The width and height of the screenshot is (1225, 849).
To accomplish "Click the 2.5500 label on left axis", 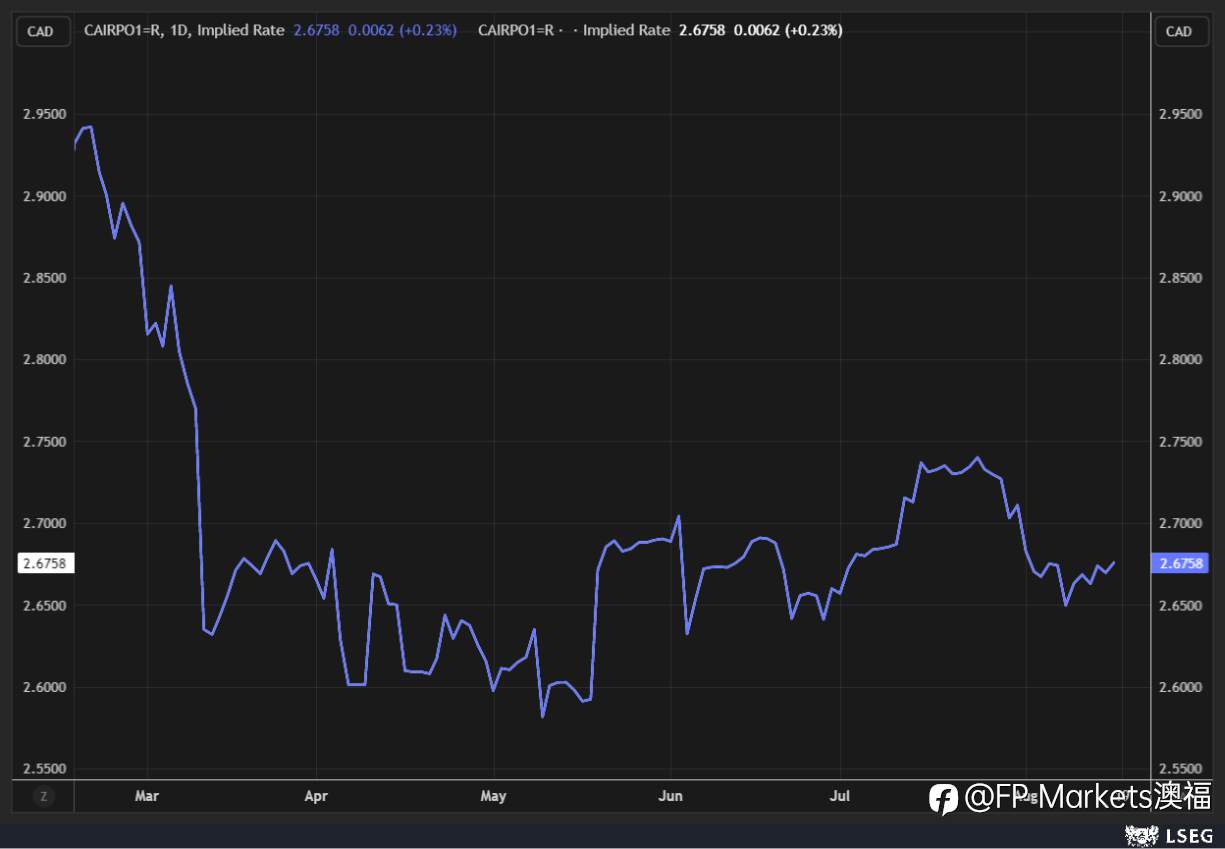I will (45, 769).
